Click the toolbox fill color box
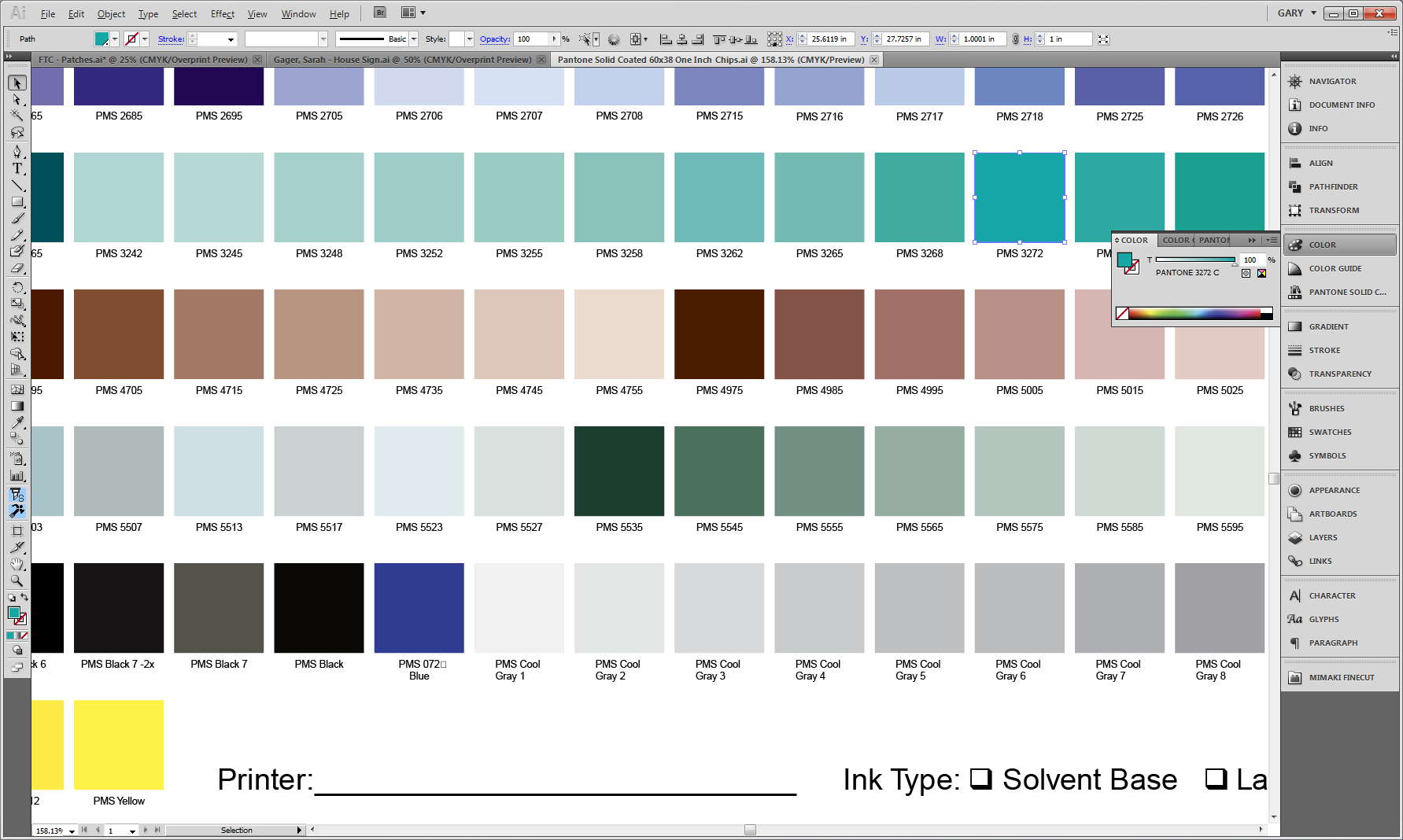Viewport: 1403px width, 840px height. pyautogui.click(x=13, y=613)
